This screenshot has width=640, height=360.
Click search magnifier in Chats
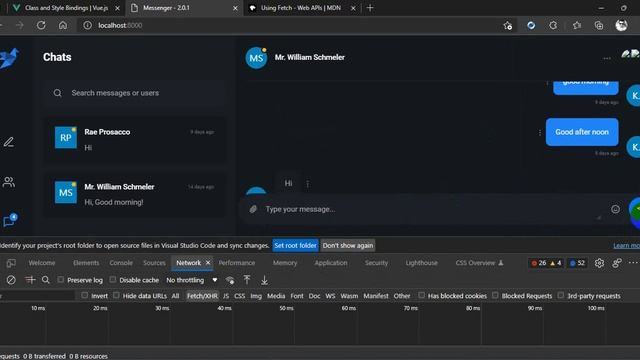coord(58,93)
